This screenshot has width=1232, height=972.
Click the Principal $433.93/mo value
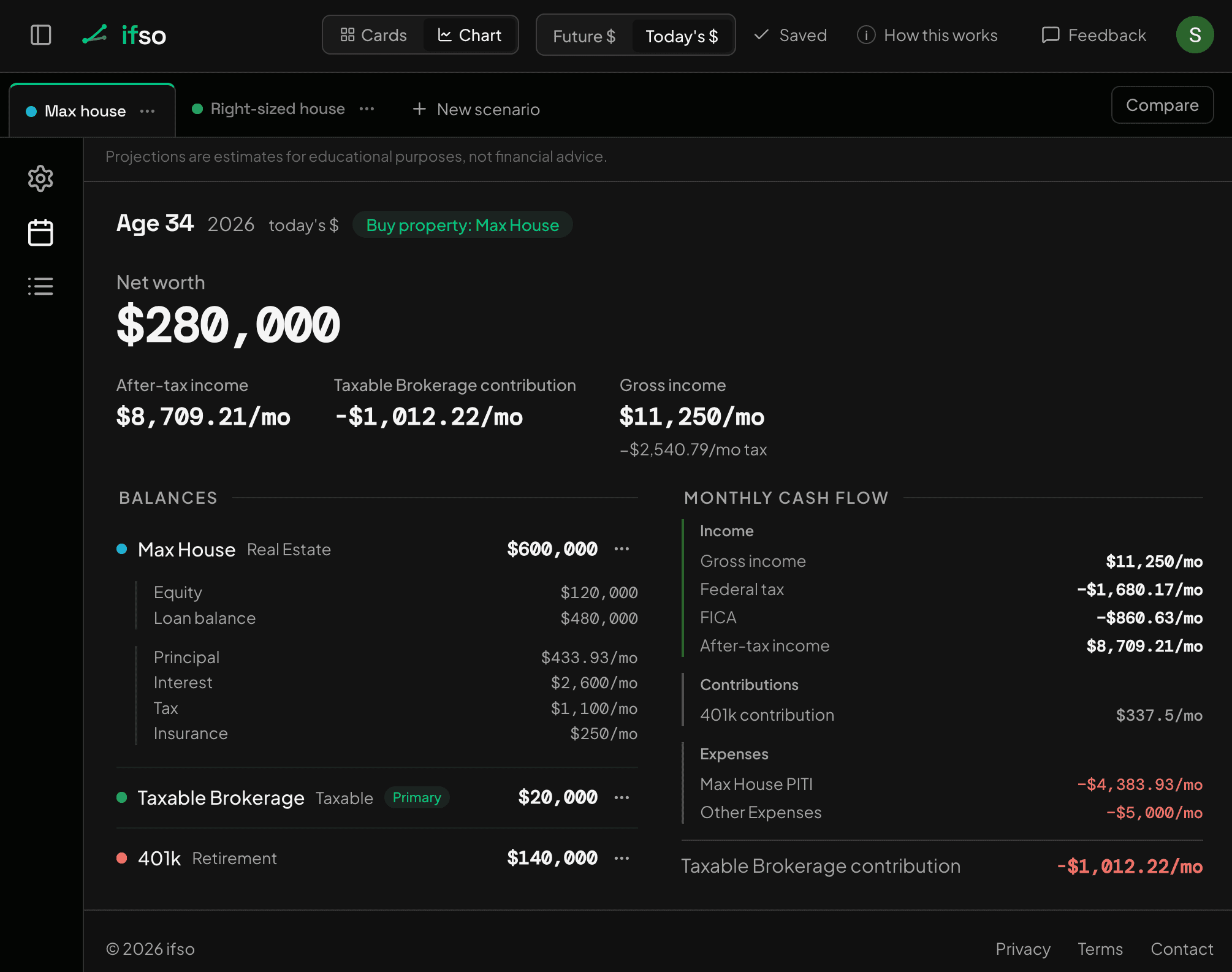click(x=589, y=658)
